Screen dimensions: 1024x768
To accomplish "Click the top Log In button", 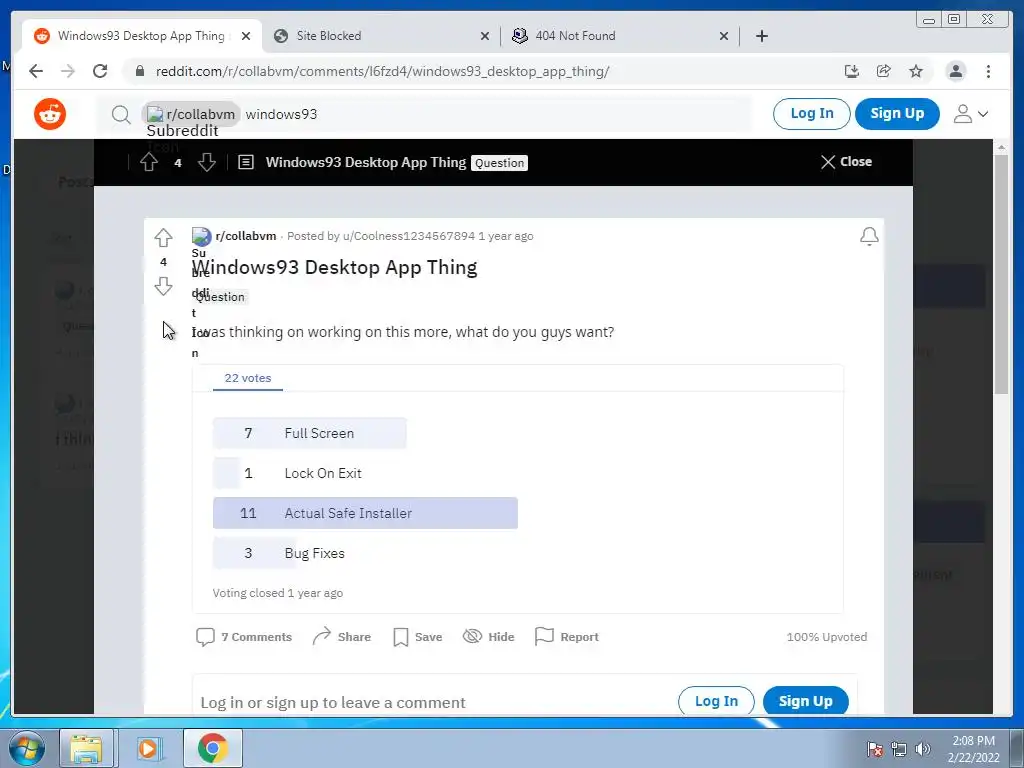I will point(812,114).
